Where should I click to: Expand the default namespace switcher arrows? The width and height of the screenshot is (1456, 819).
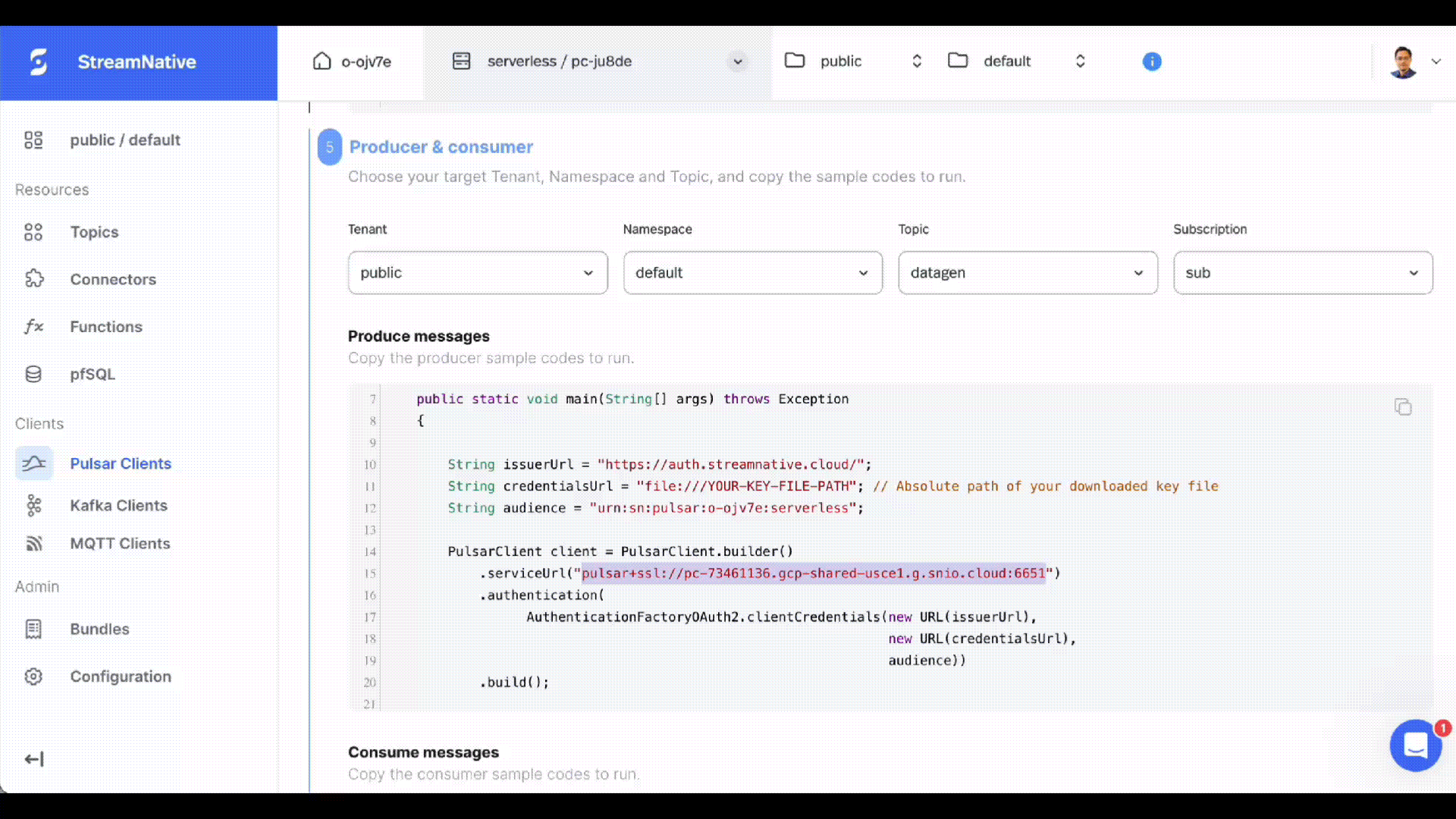tap(1081, 61)
